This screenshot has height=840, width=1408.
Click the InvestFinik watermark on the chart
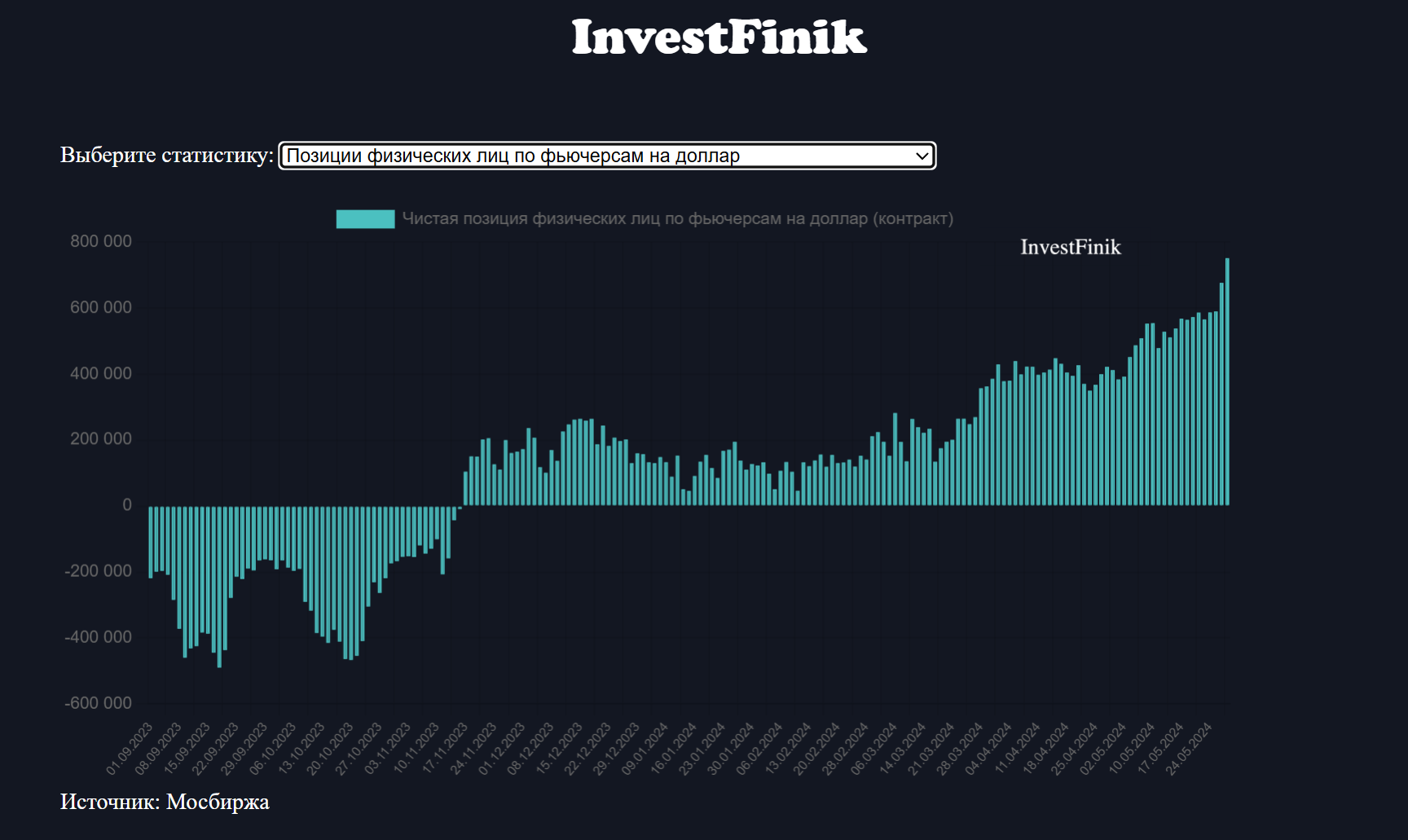1070,247
